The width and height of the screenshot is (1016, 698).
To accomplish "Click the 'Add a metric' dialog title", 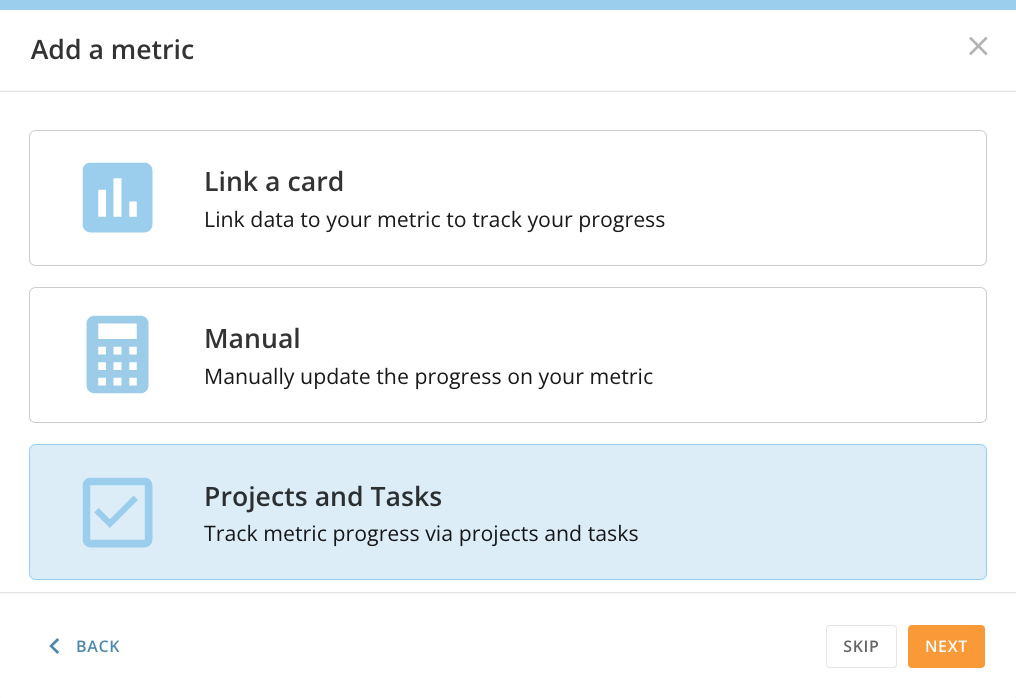I will click(112, 49).
